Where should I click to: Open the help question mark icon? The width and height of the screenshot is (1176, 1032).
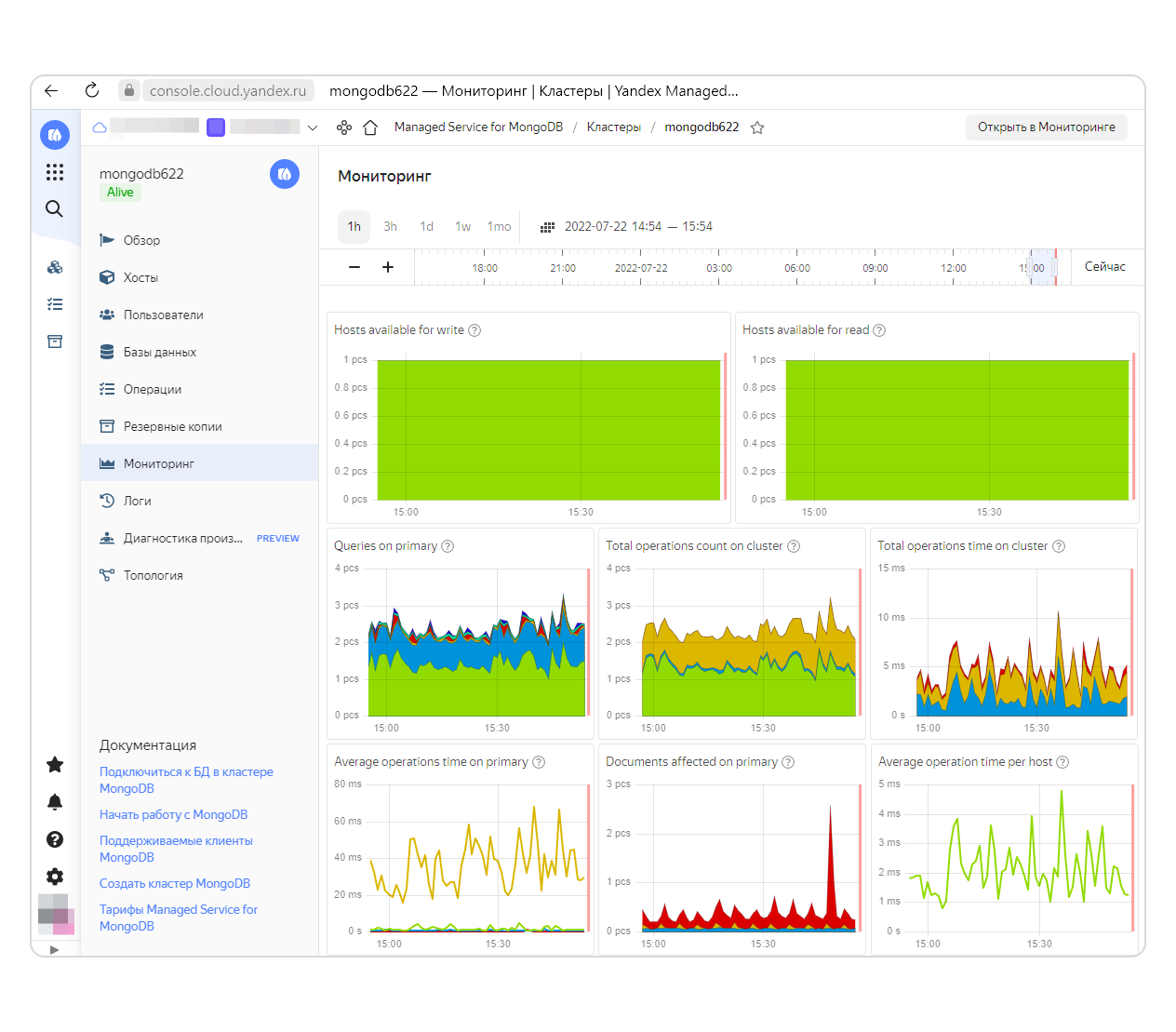pyautogui.click(x=55, y=839)
